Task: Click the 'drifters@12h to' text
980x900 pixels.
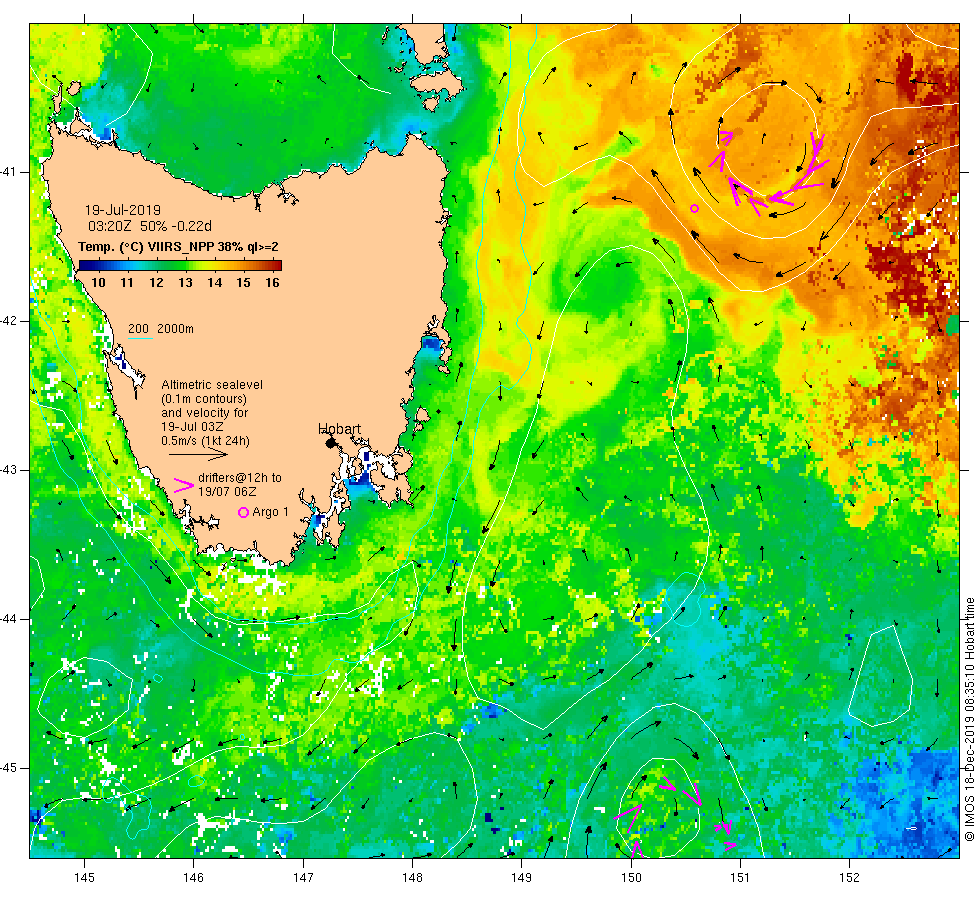Action: (240, 478)
